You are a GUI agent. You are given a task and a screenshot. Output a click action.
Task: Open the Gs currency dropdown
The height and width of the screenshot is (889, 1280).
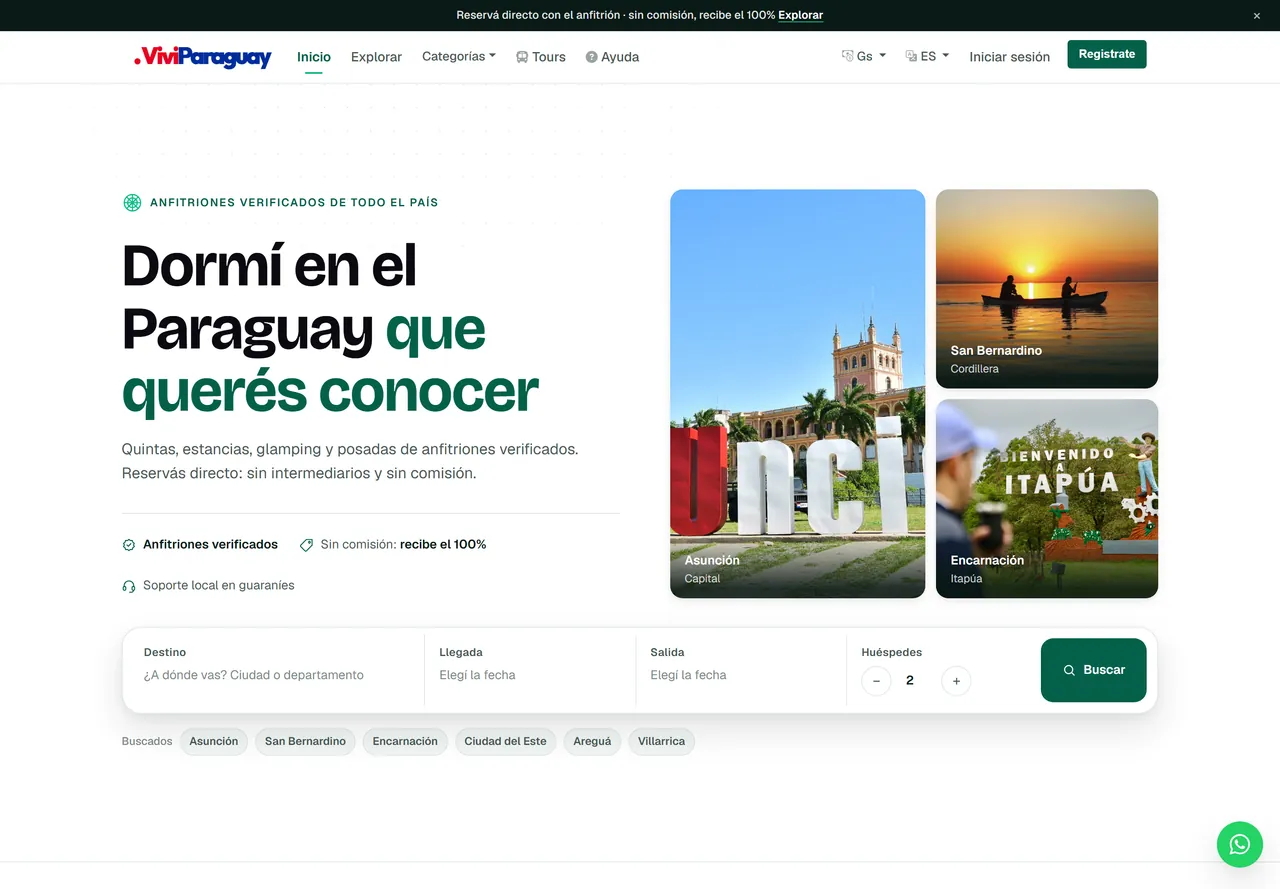[864, 56]
